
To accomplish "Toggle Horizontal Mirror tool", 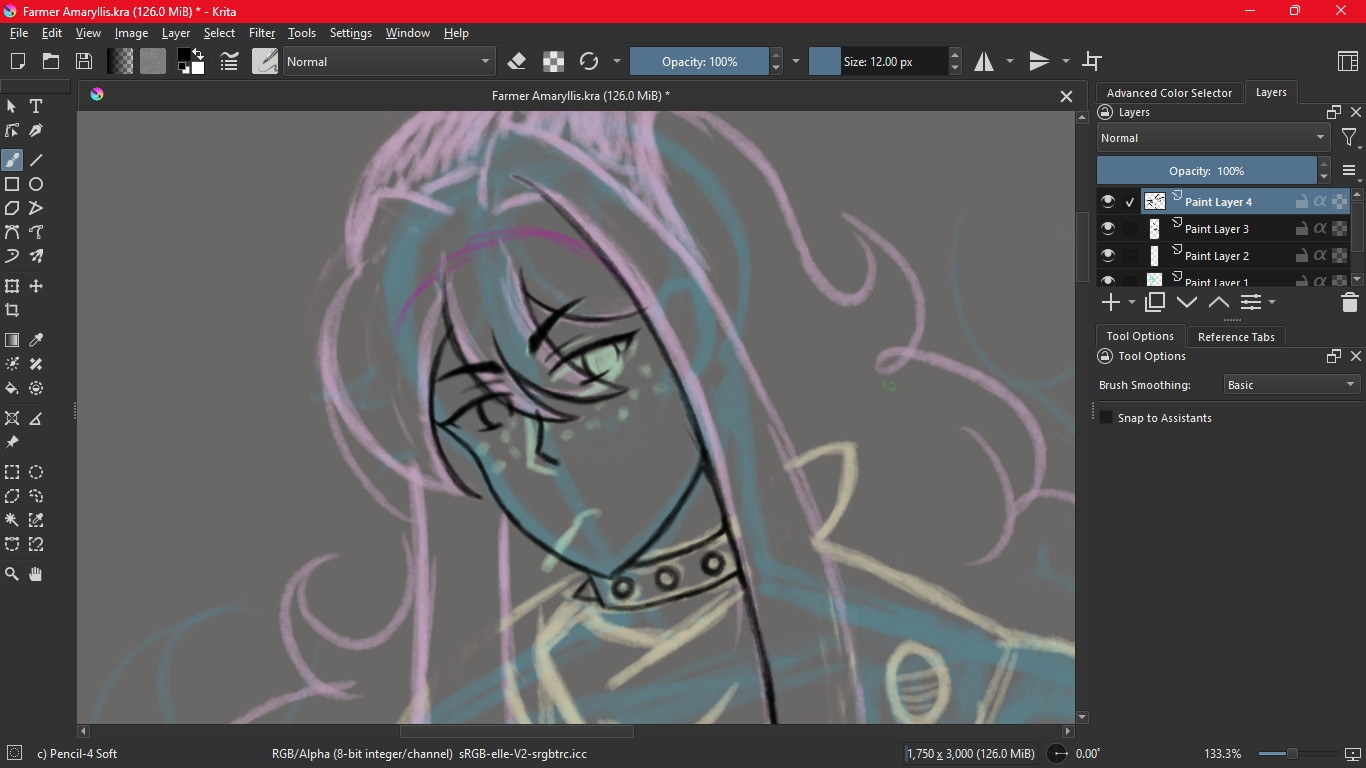I will tap(985, 61).
